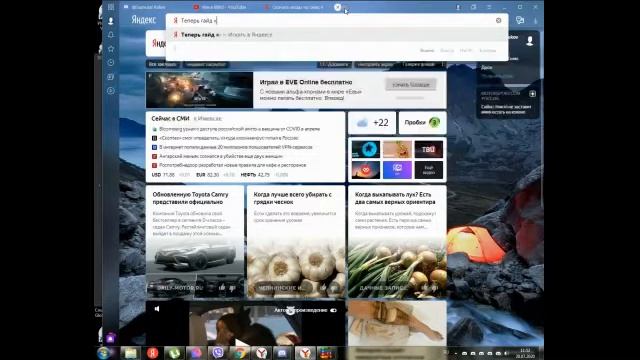The height and width of the screenshot is (360, 640).
Task: Select the 'Теперь гайд' search suggestion
Action: click(x=337, y=35)
